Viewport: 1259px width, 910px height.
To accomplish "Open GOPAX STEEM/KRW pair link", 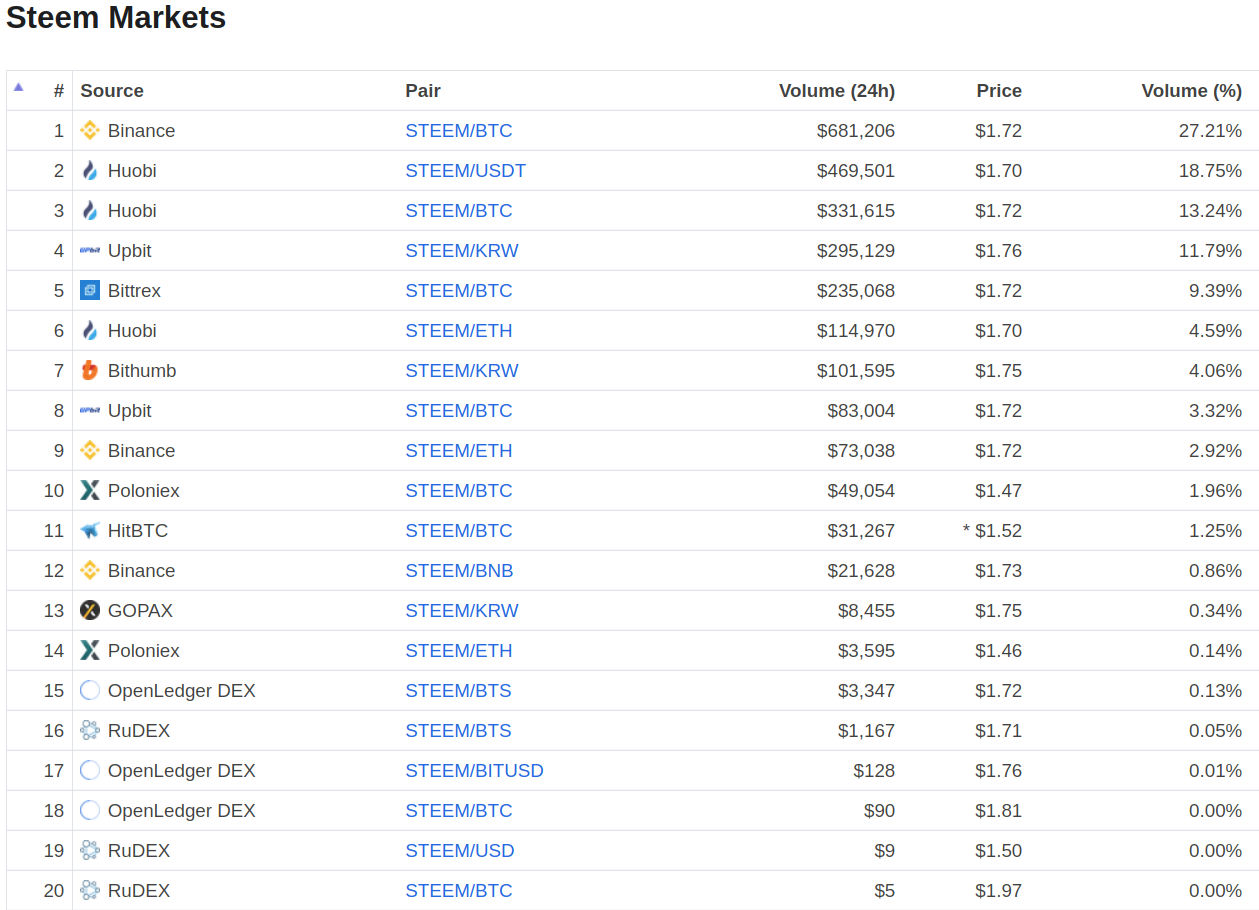I will [x=462, y=610].
